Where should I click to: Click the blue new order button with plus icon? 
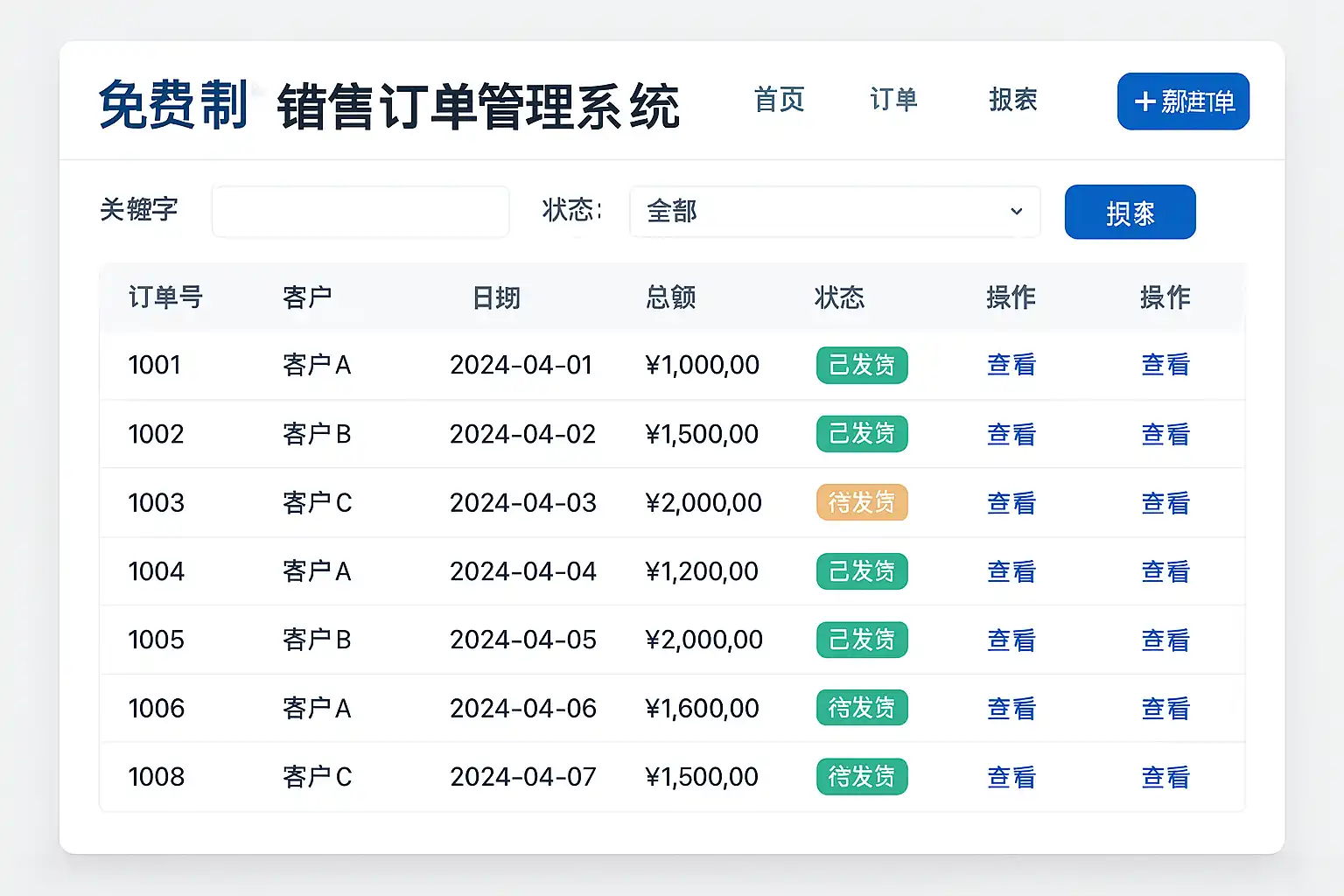pos(1182,101)
